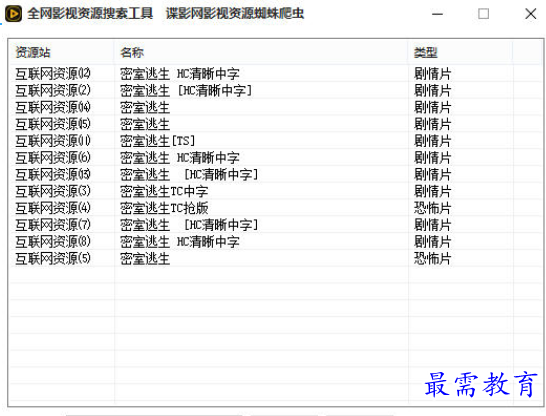Click the 密室逃生TC抢版 name cell

(164, 208)
